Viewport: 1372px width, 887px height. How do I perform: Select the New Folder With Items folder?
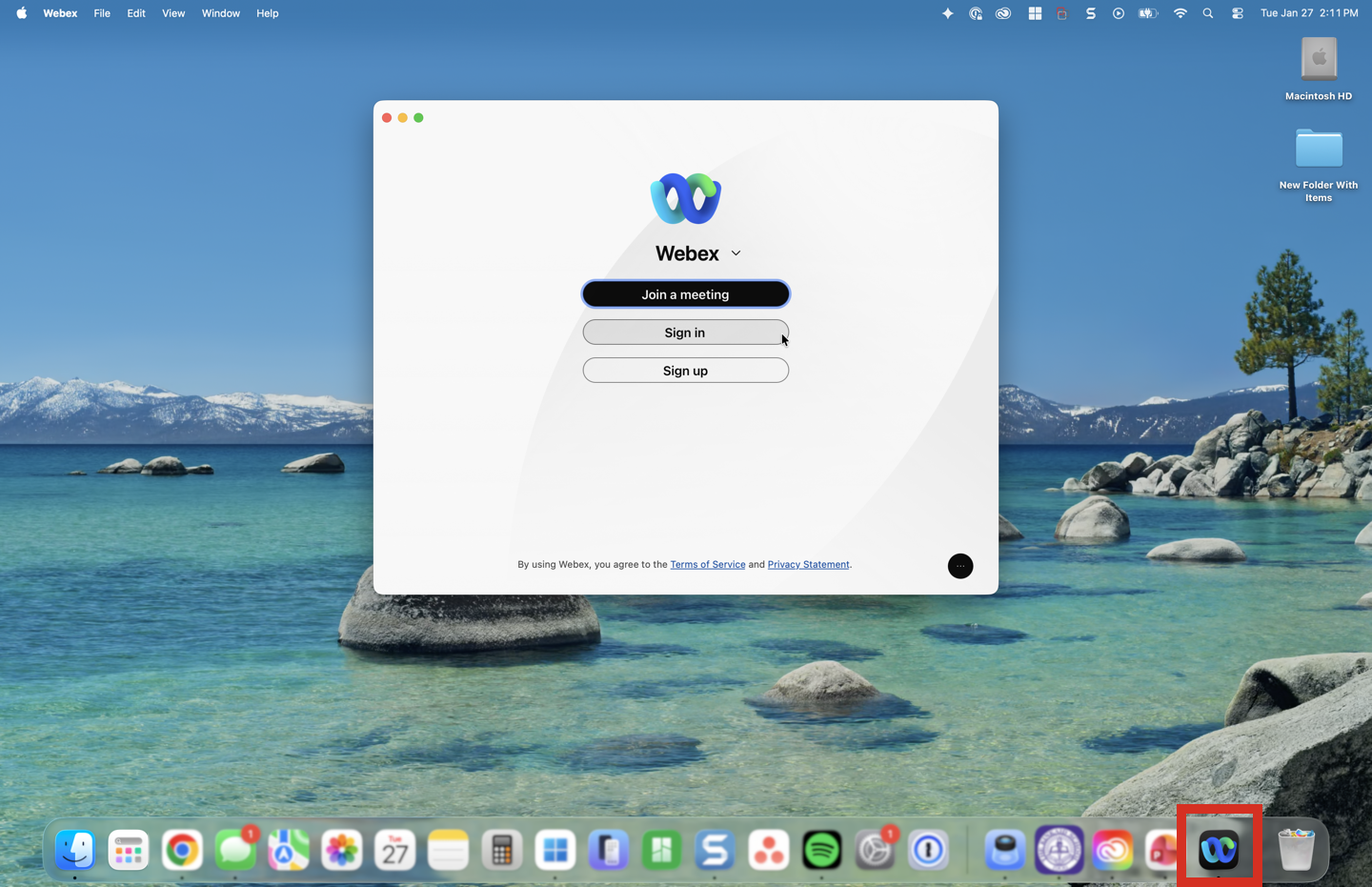[x=1319, y=164]
